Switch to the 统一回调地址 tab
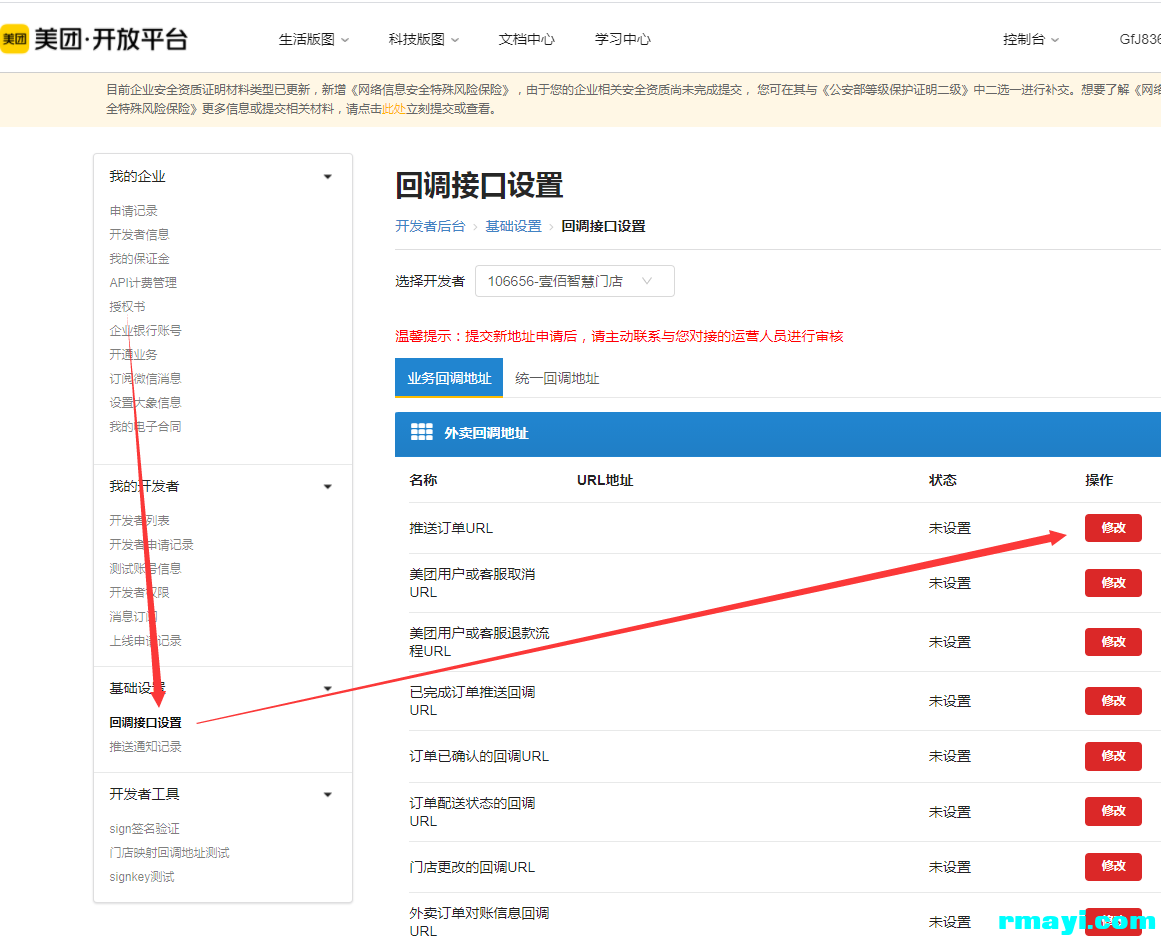The height and width of the screenshot is (940, 1161). [x=557, y=378]
